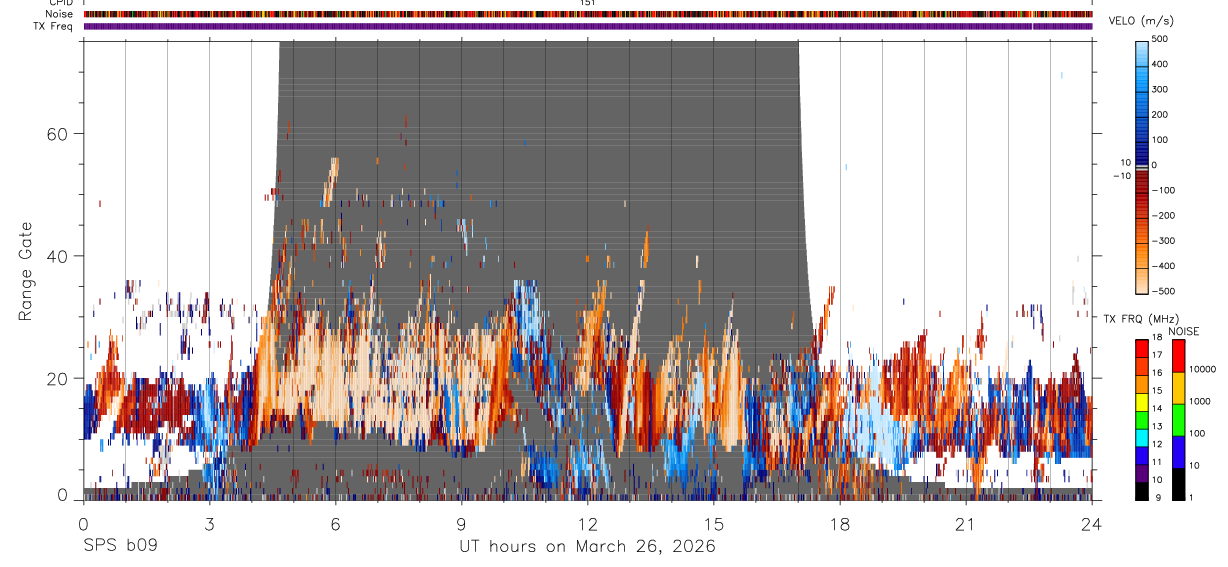
Task: Click the -400 label on velocity scale
Action: tap(1164, 266)
